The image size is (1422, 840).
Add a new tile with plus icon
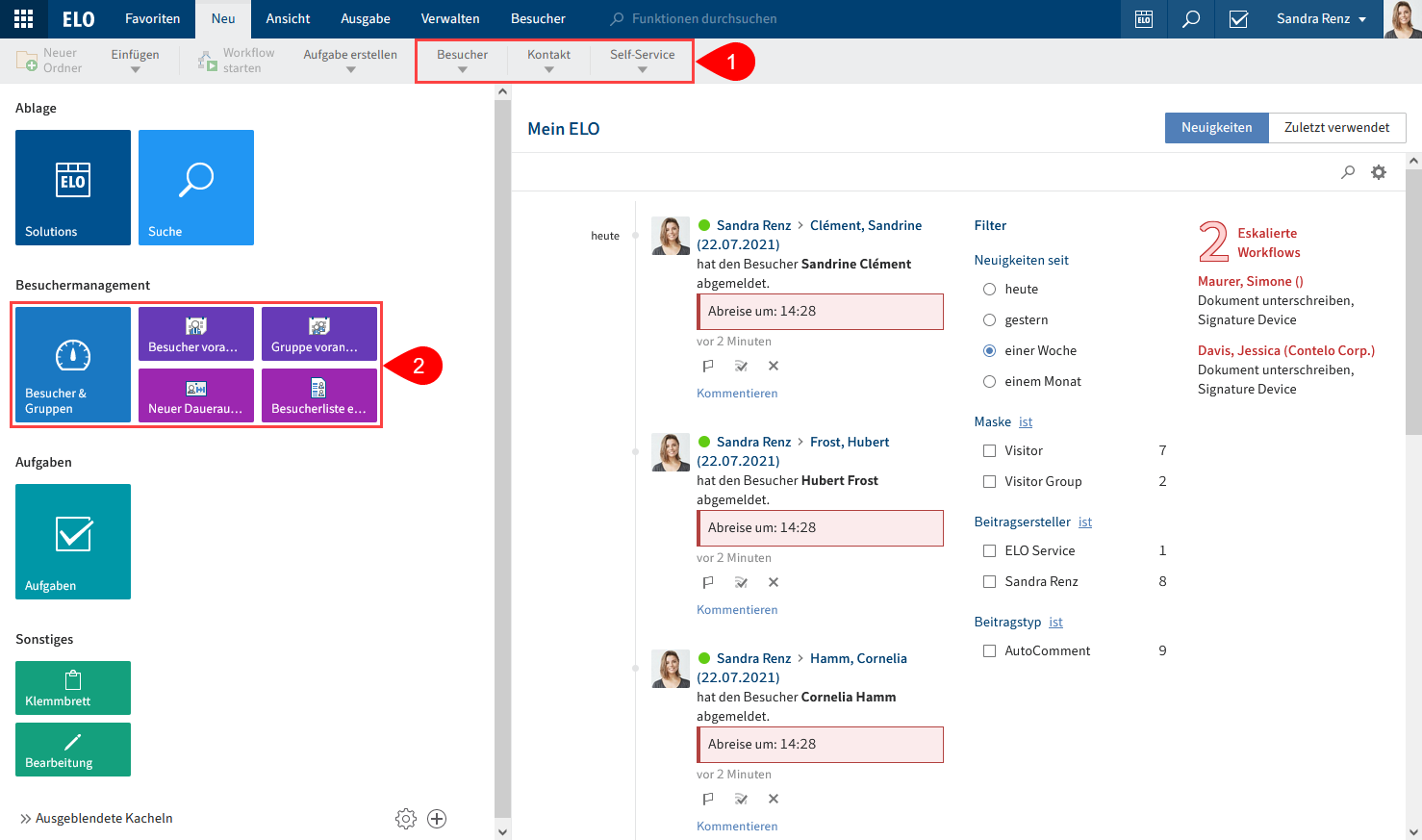[x=437, y=819]
